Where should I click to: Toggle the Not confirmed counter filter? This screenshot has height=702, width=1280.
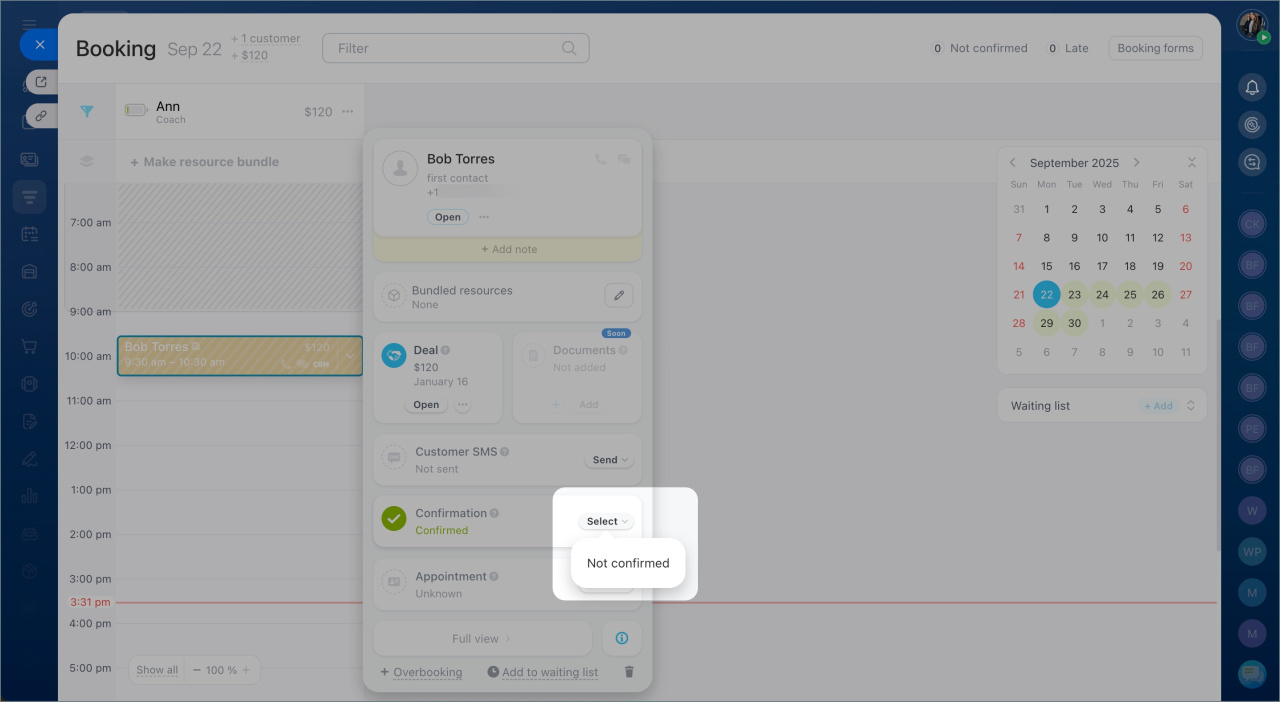pos(979,48)
